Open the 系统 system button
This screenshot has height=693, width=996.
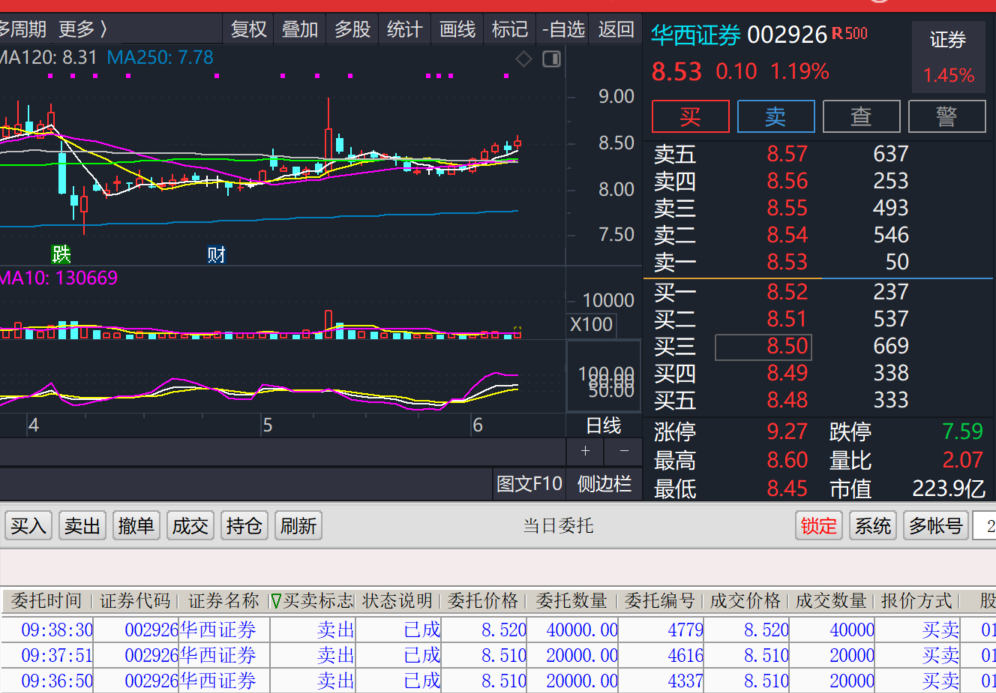click(x=873, y=526)
